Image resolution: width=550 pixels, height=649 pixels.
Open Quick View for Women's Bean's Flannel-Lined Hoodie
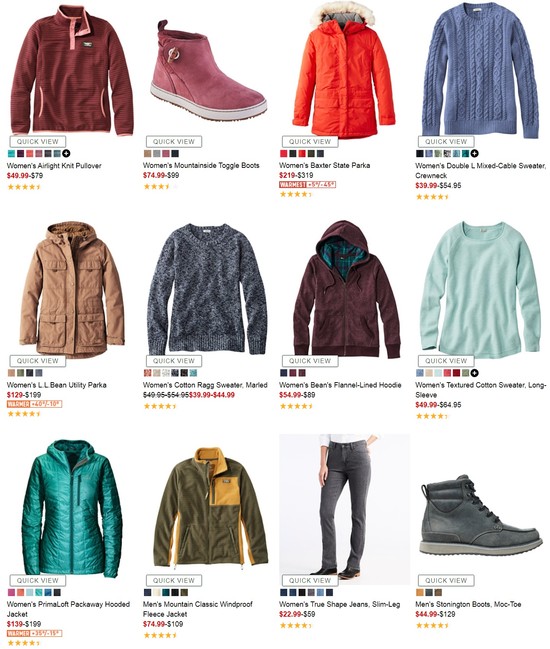click(310, 361)
